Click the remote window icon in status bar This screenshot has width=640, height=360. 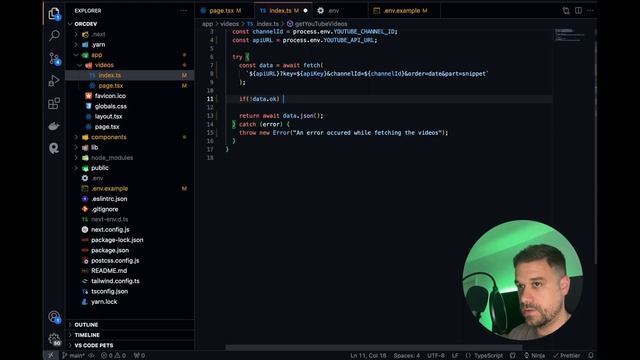click(51, 356)
